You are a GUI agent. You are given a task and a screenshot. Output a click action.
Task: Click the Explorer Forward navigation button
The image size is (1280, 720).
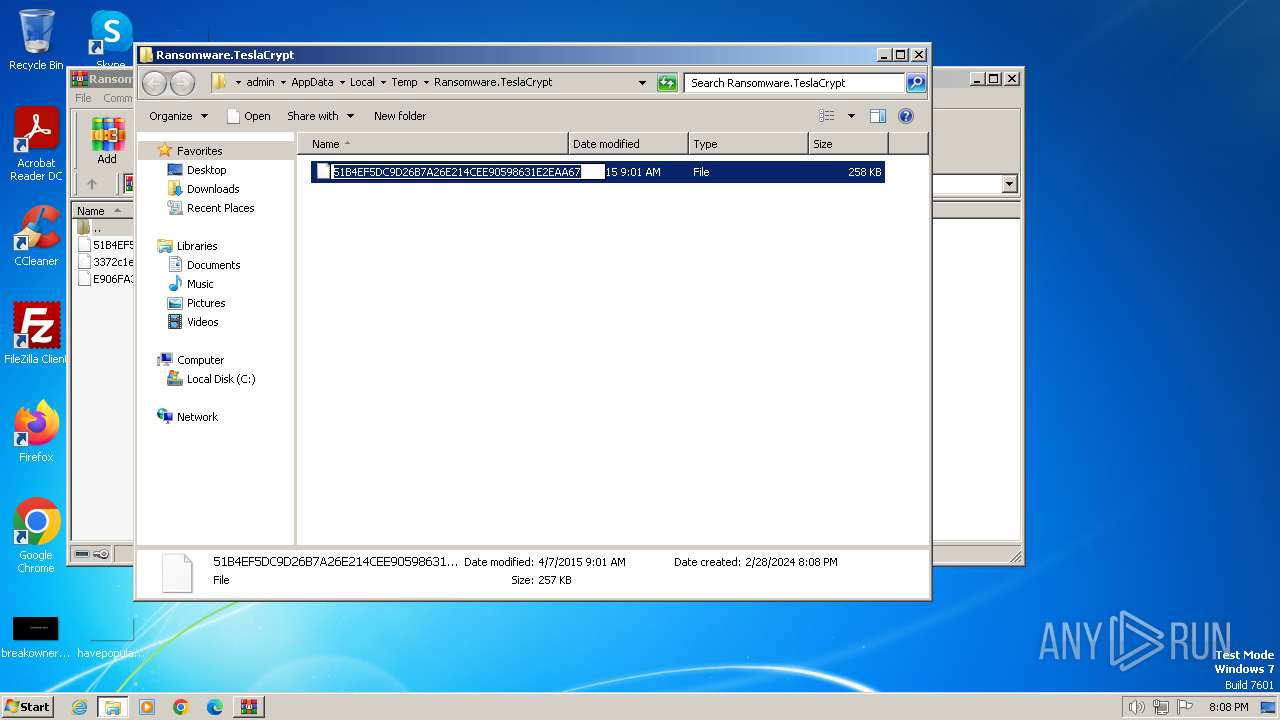point(182,83)
